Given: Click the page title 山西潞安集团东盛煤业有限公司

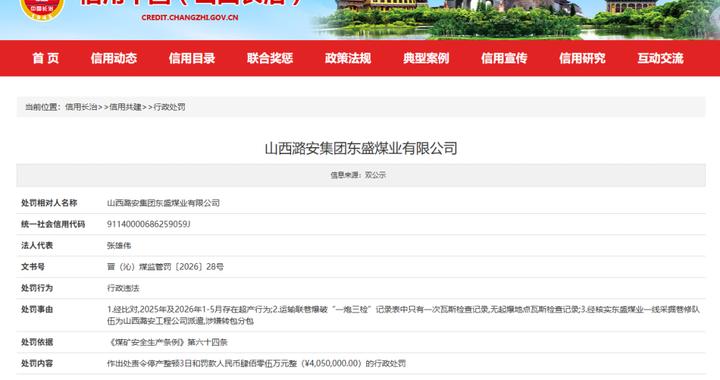Looking at the screenshot, I should point(361,148).
